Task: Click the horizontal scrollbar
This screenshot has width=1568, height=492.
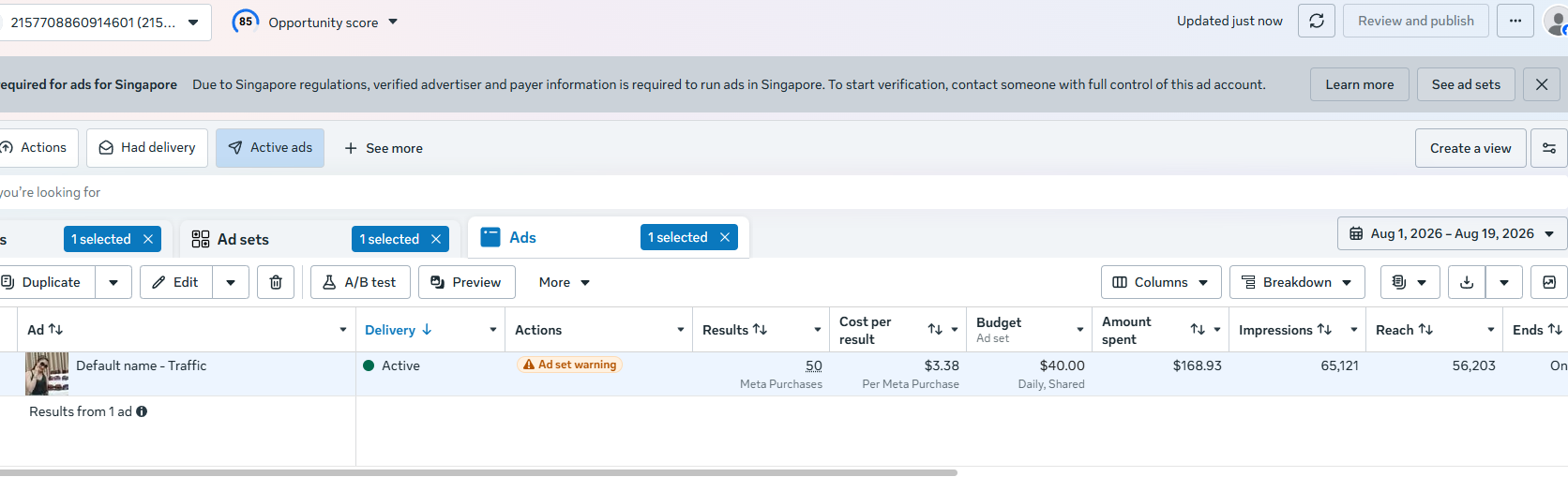Action: 478,472
